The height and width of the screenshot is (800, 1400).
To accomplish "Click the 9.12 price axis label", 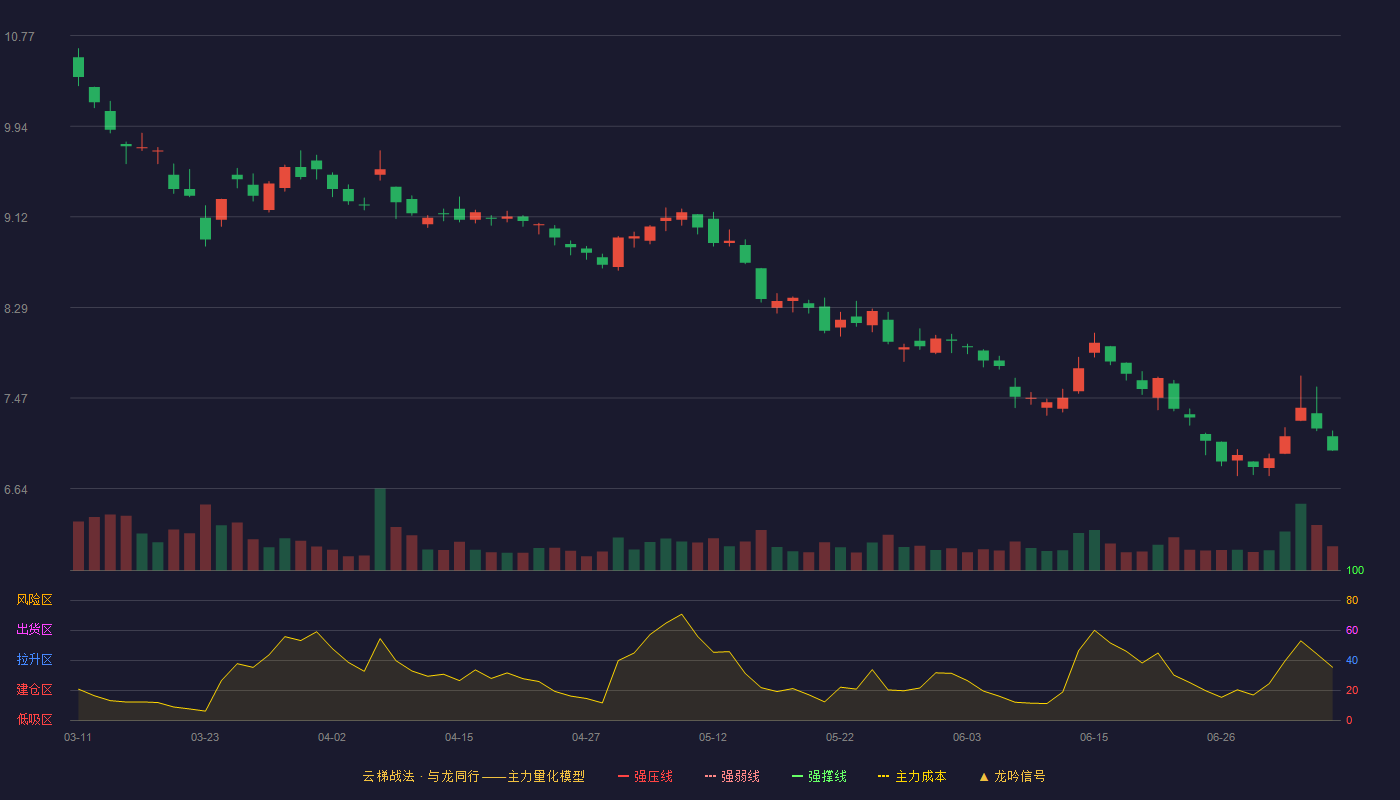I will pyautogui.click(x=17, y=218).
